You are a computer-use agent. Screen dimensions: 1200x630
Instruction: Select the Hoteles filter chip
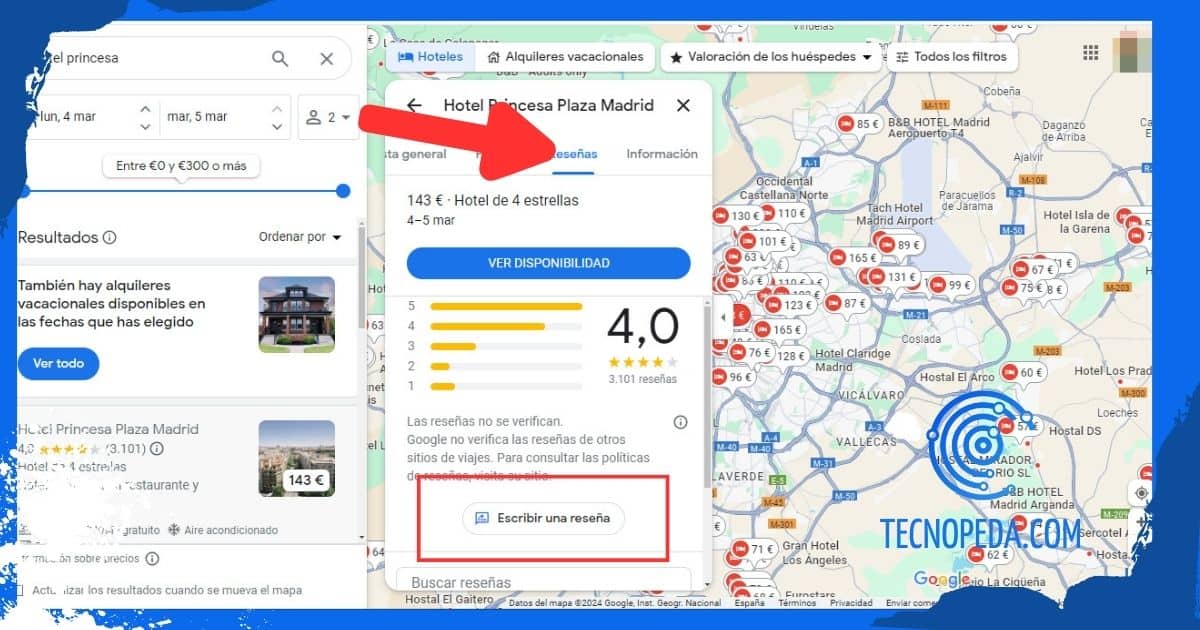pyautogui.click(x=431, y=57)
